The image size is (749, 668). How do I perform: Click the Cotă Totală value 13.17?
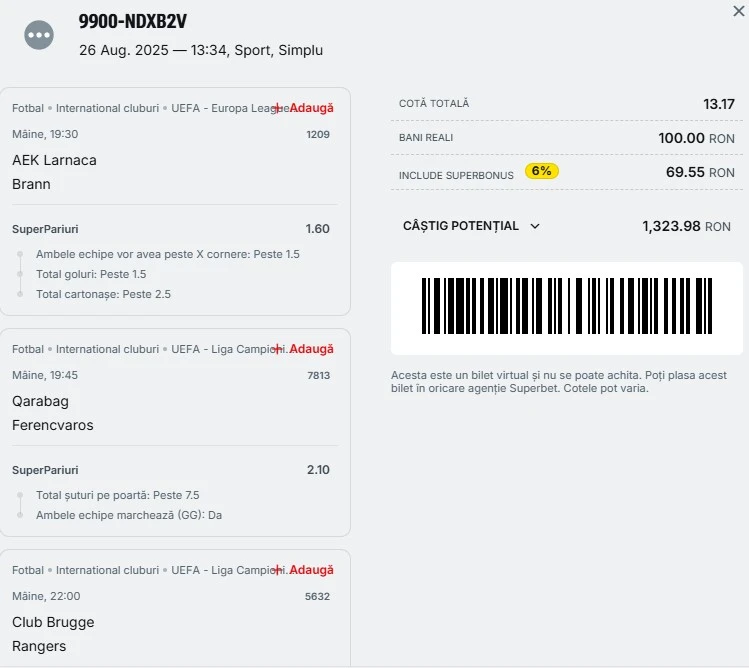(x=718, y=104)
